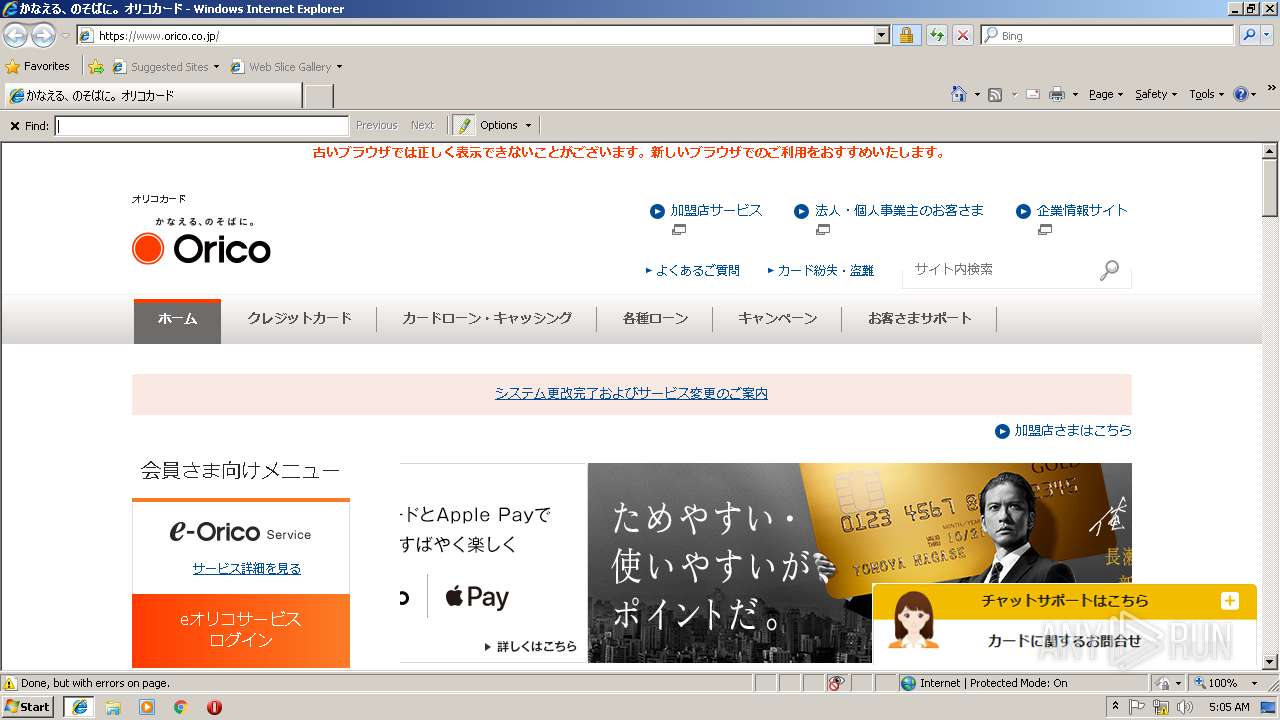This screenshot has width=1280, height=720.
Task: Click サービス詳細を見る link
Action: coord(246,569)
